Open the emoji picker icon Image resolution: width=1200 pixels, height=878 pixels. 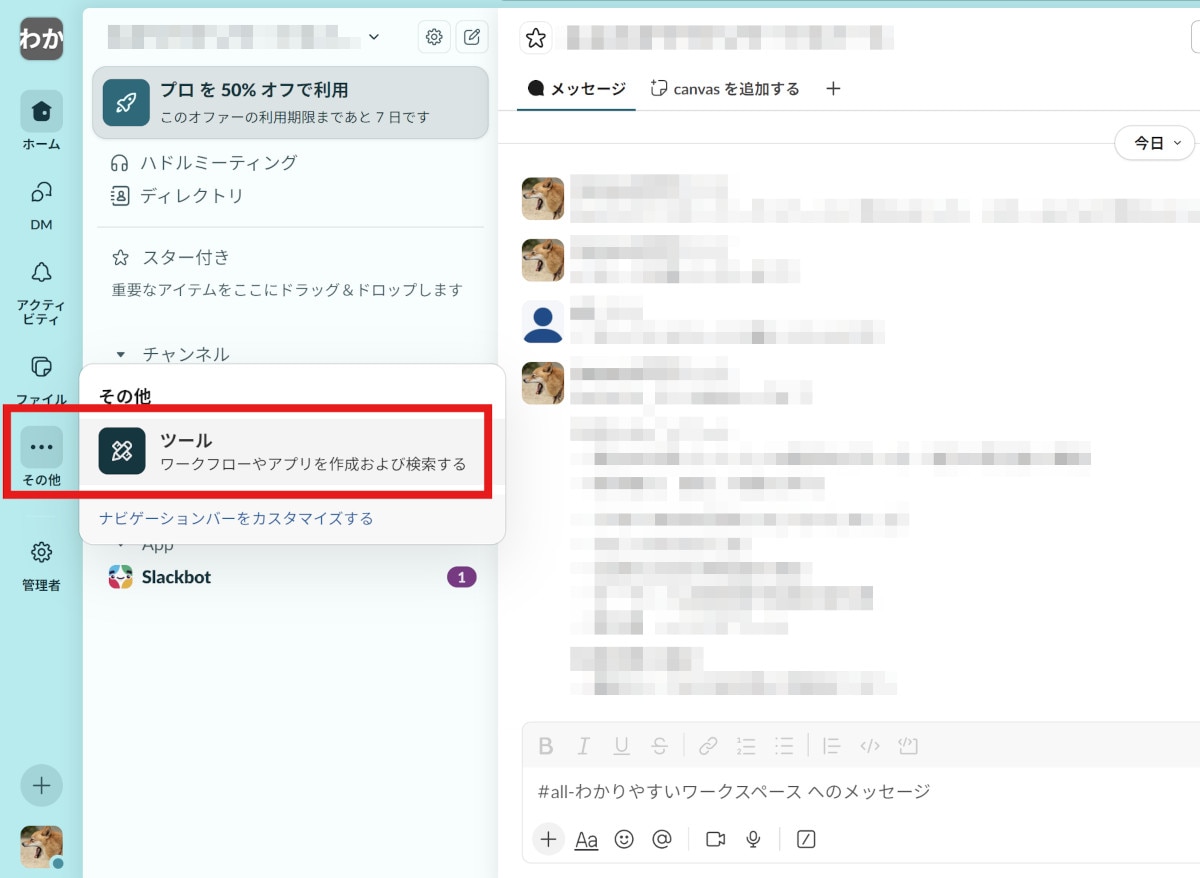[624, 839]
